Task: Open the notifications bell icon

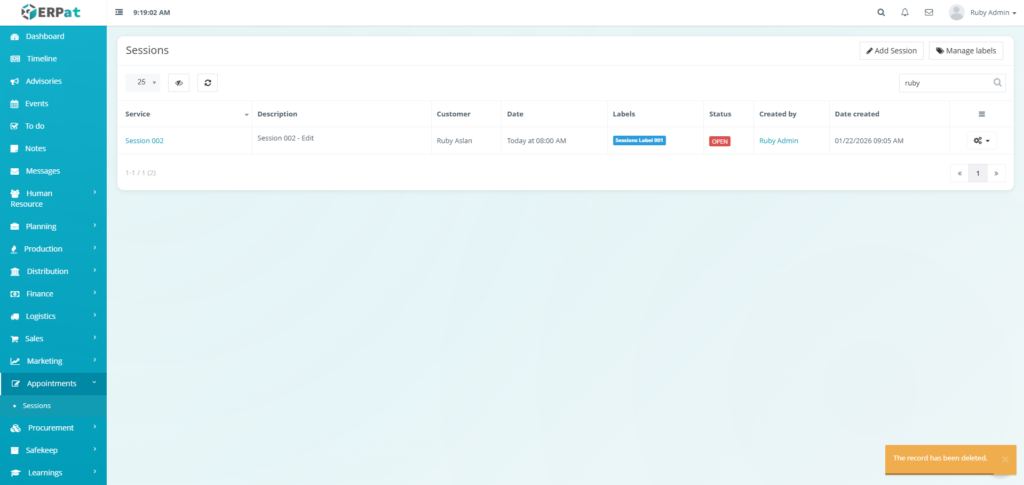Action: (905, 13)
